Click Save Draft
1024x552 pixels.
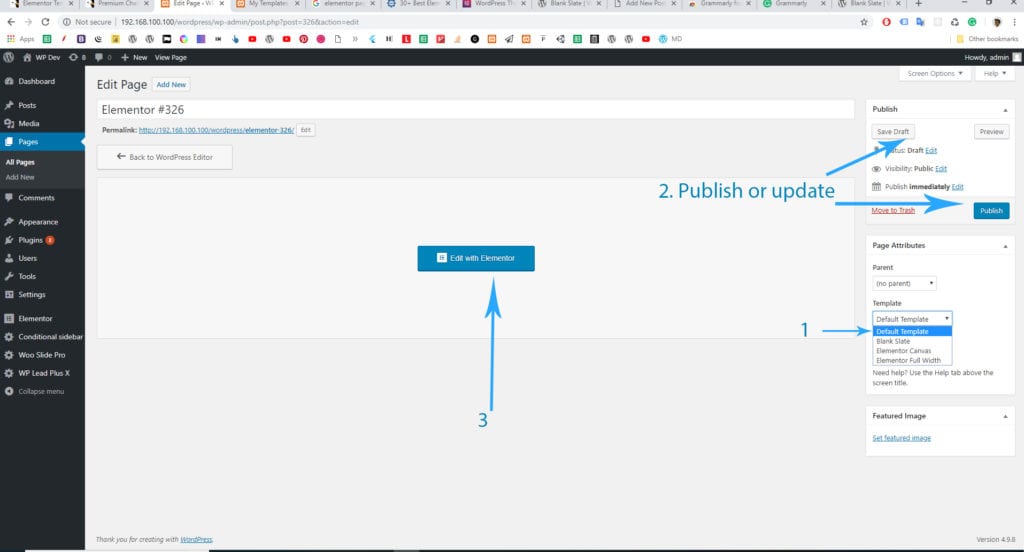coord(893,132)
